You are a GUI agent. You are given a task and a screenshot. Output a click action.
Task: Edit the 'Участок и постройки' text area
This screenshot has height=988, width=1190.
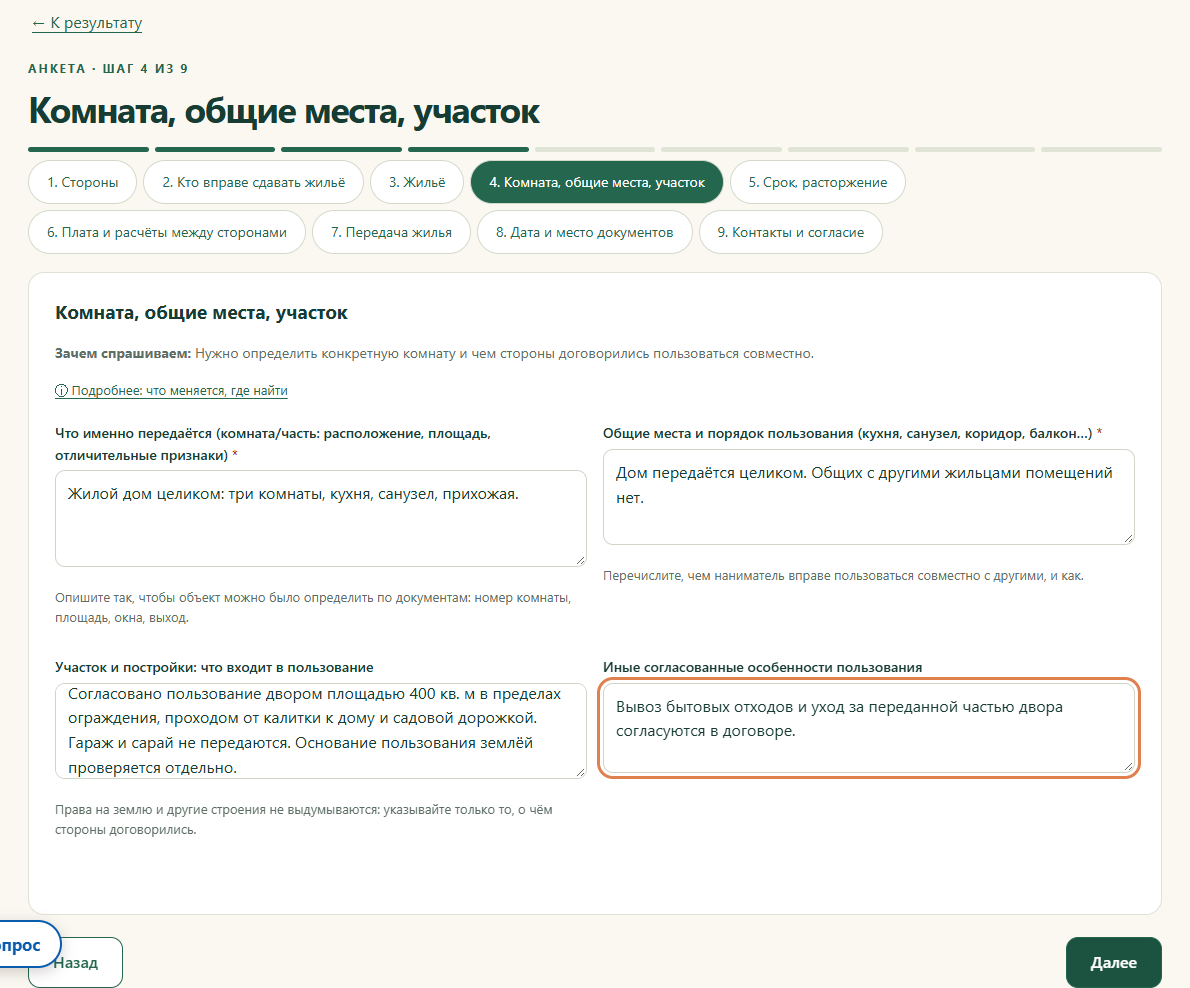click(320, 731)
